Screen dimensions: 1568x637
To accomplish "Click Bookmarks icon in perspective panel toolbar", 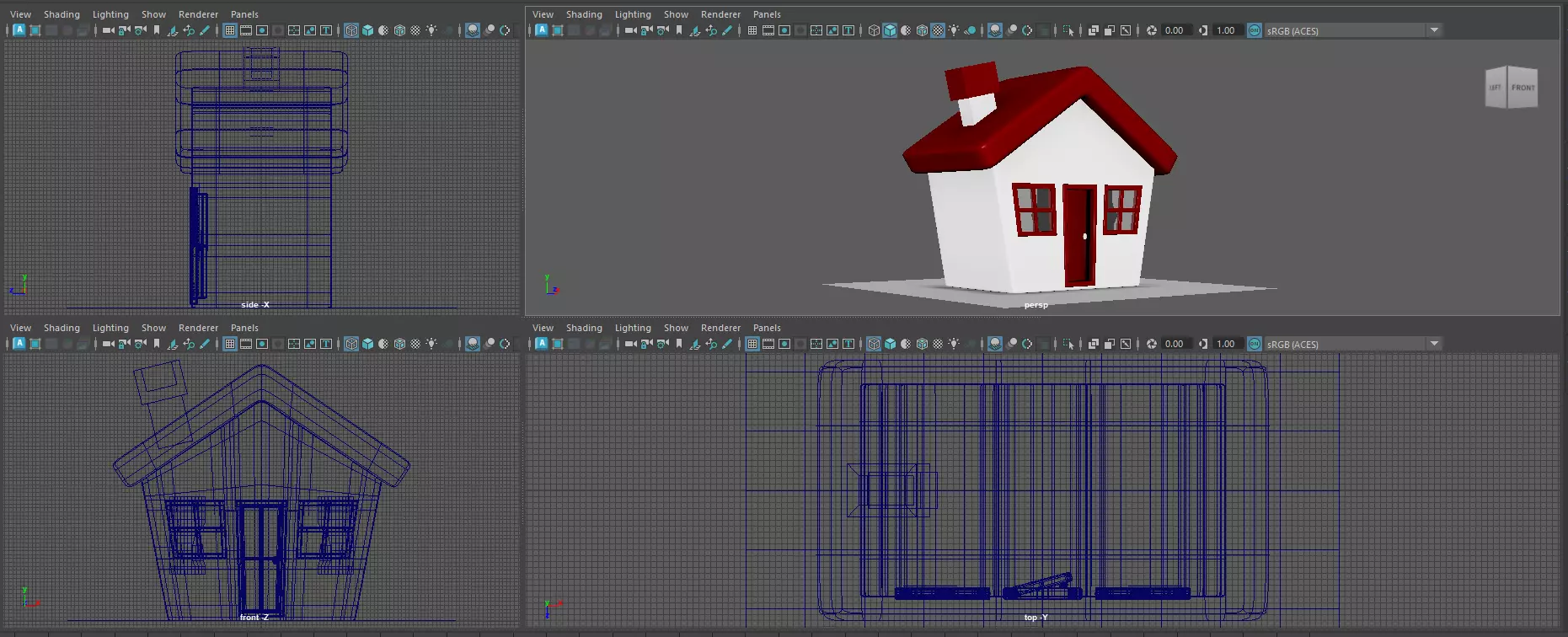I will point(679,30).
